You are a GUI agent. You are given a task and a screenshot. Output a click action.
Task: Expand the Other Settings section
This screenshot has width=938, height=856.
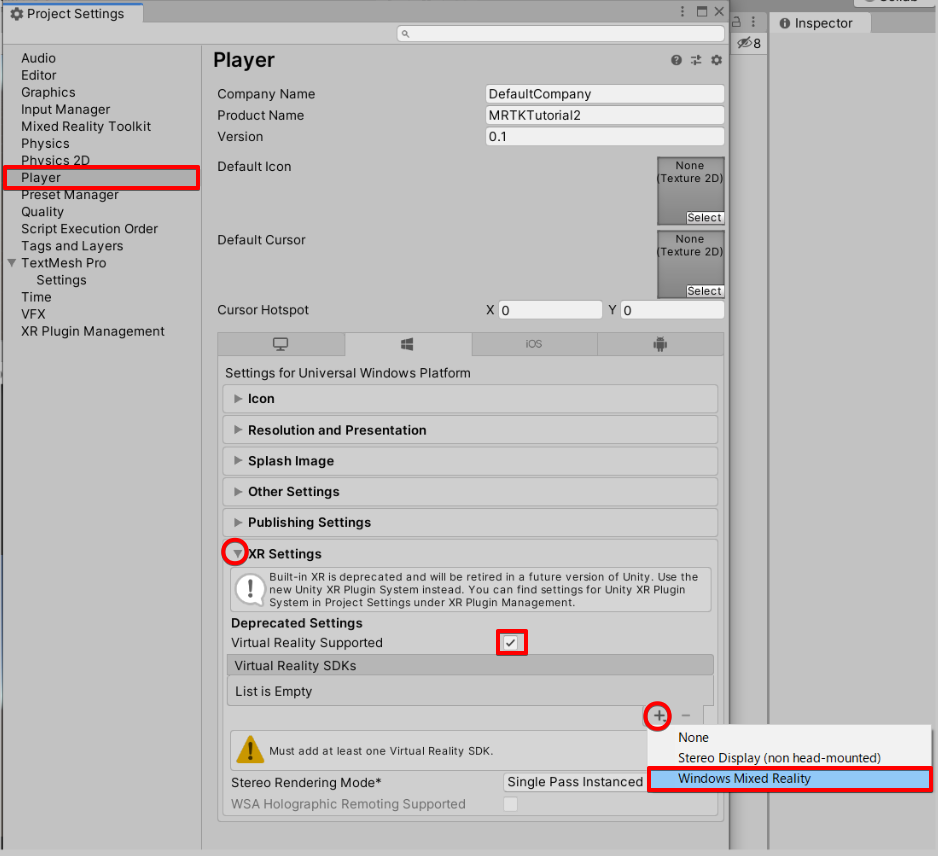pos(470,492)
